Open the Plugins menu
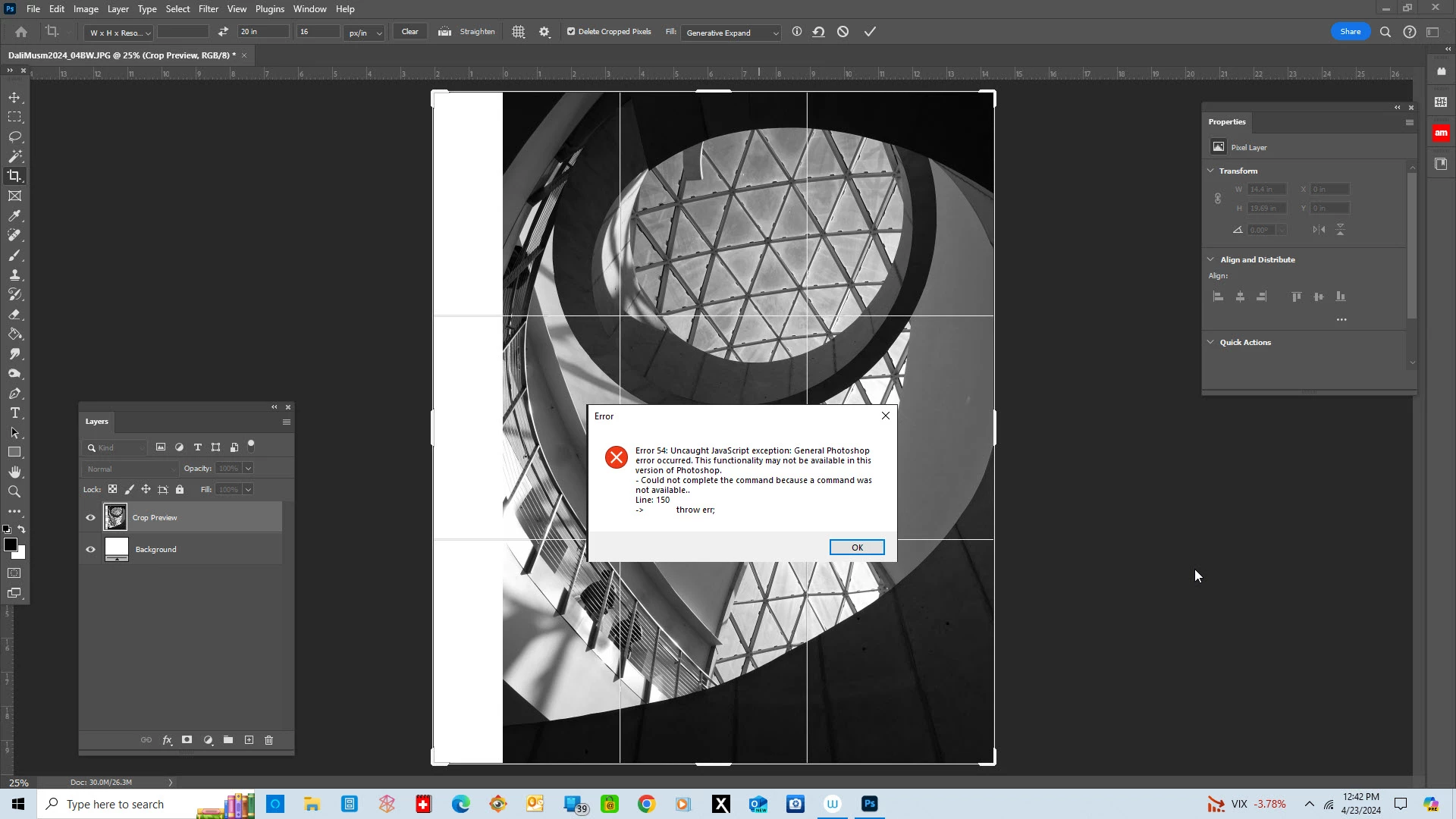 point(269,9)
